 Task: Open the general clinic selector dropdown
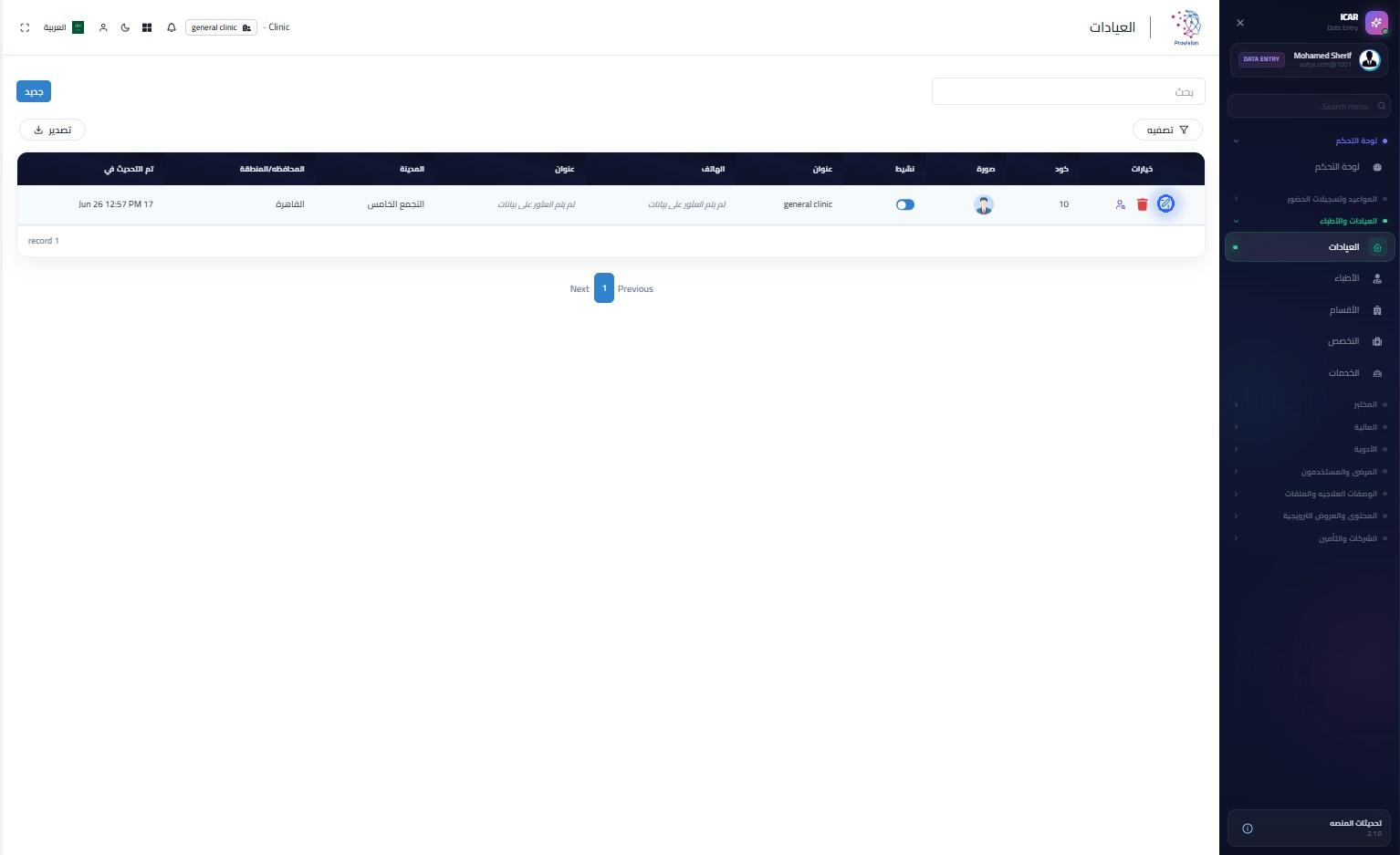point(221,27)
